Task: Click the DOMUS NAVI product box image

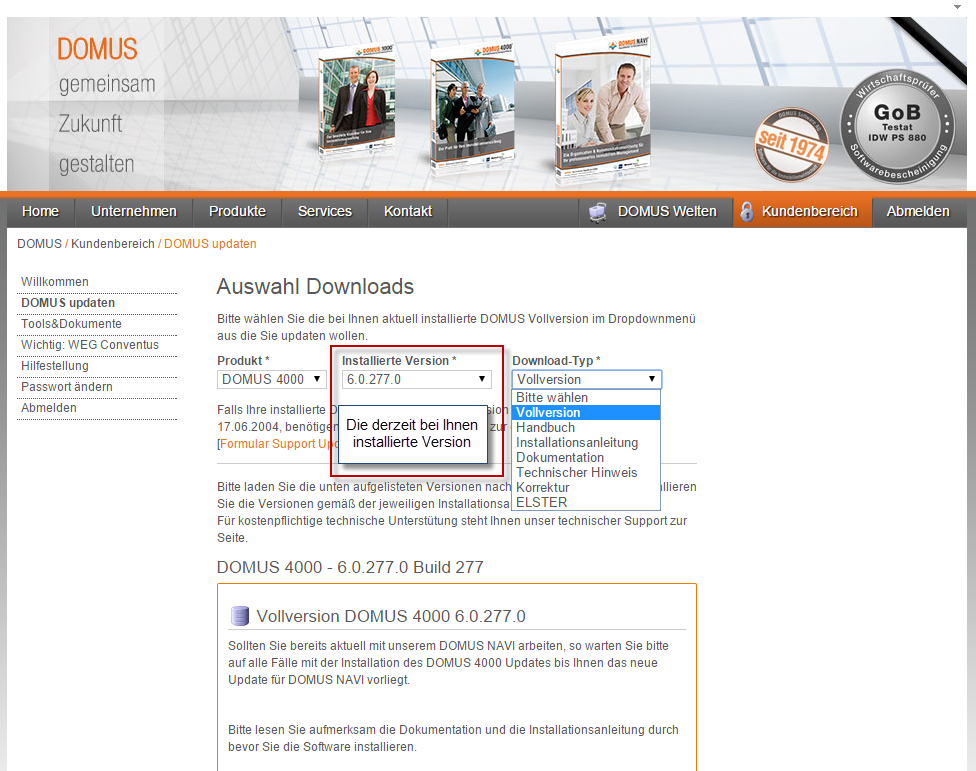Action: pos(603,108)
